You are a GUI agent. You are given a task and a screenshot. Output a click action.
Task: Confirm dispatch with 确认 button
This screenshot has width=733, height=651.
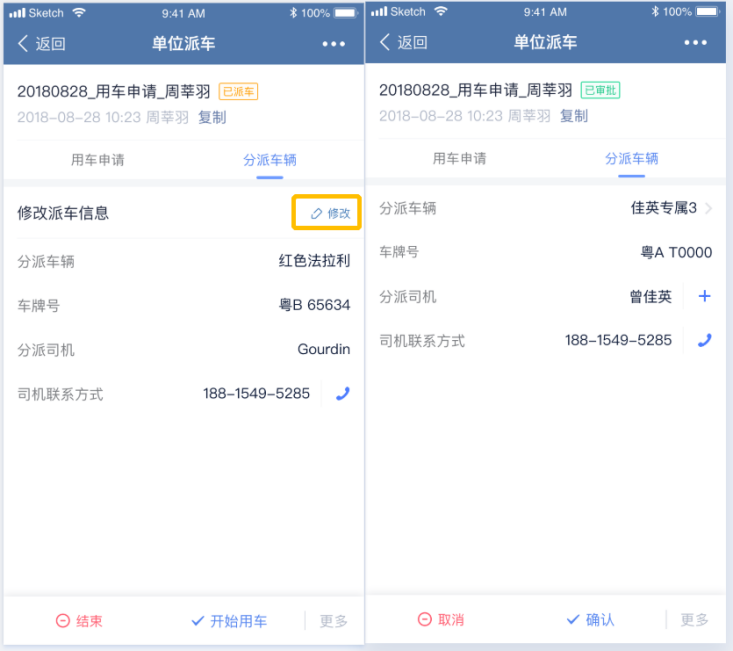pyautogui.click(x=590, y=620)
